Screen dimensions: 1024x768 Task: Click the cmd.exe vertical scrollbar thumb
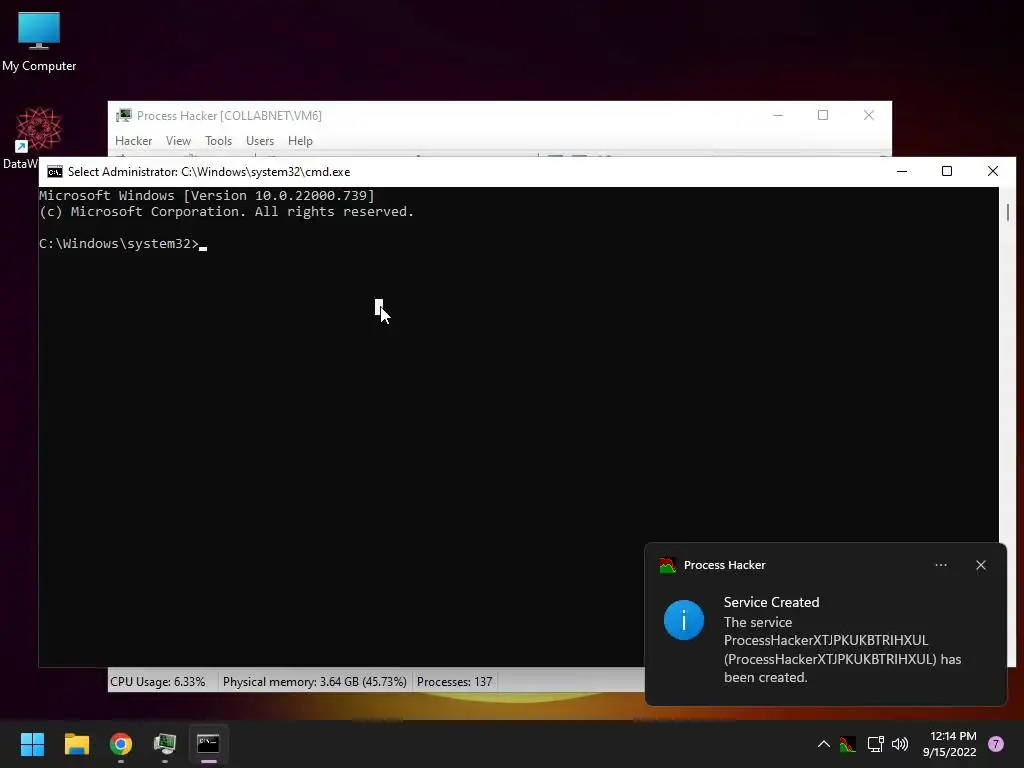coord(1008,212)
